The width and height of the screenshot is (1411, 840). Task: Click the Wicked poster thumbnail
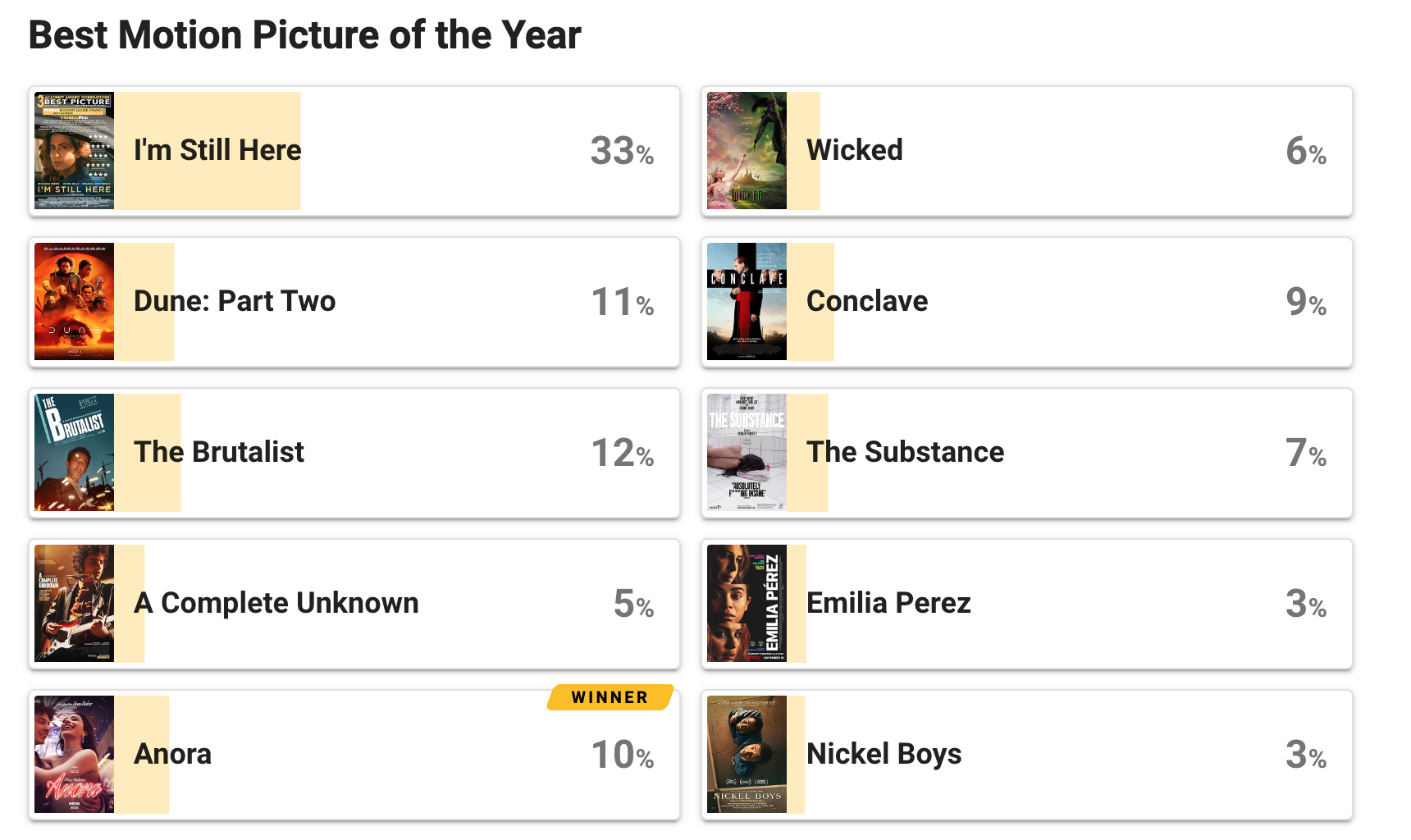pyautogui.click(x=747, y=151)
